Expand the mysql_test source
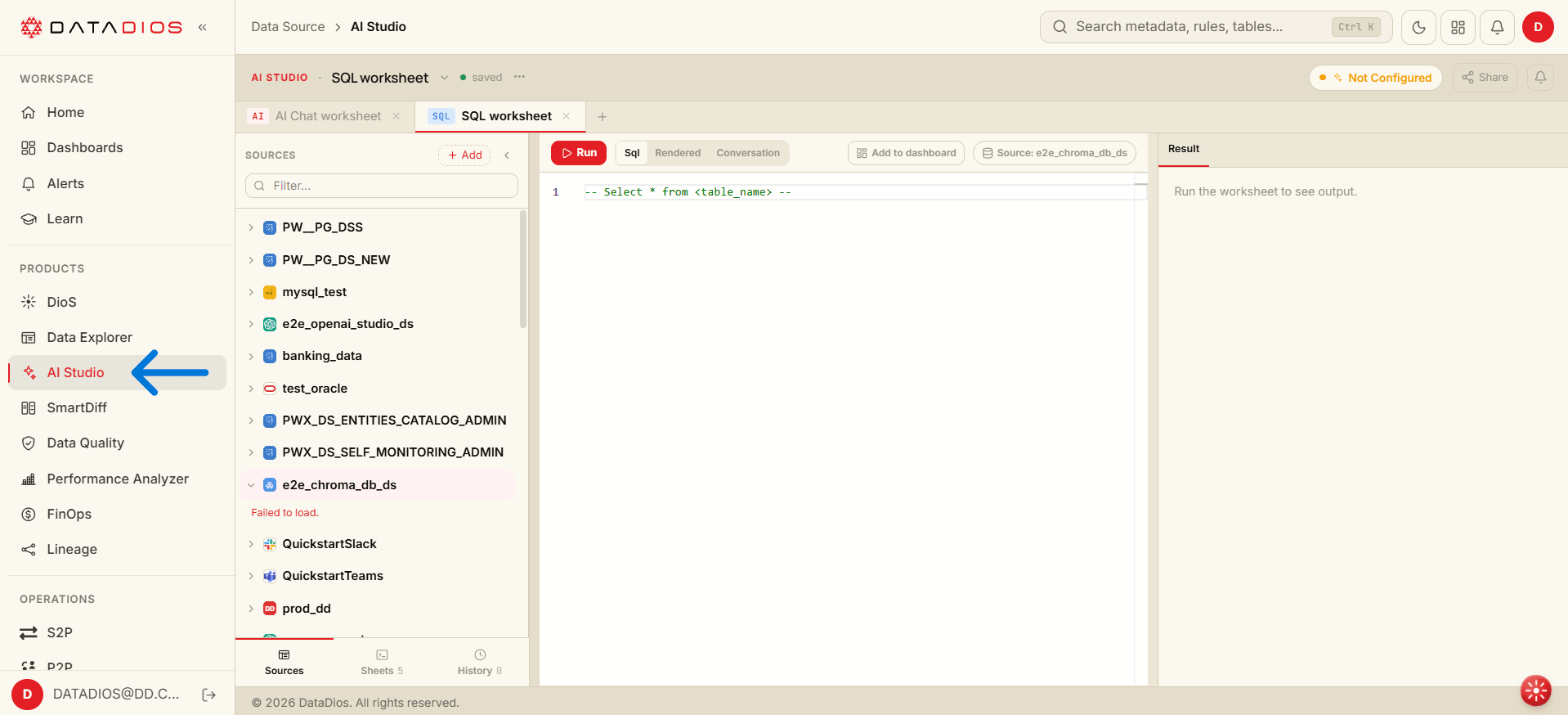 pyautogui.click(x=251, y=292)
